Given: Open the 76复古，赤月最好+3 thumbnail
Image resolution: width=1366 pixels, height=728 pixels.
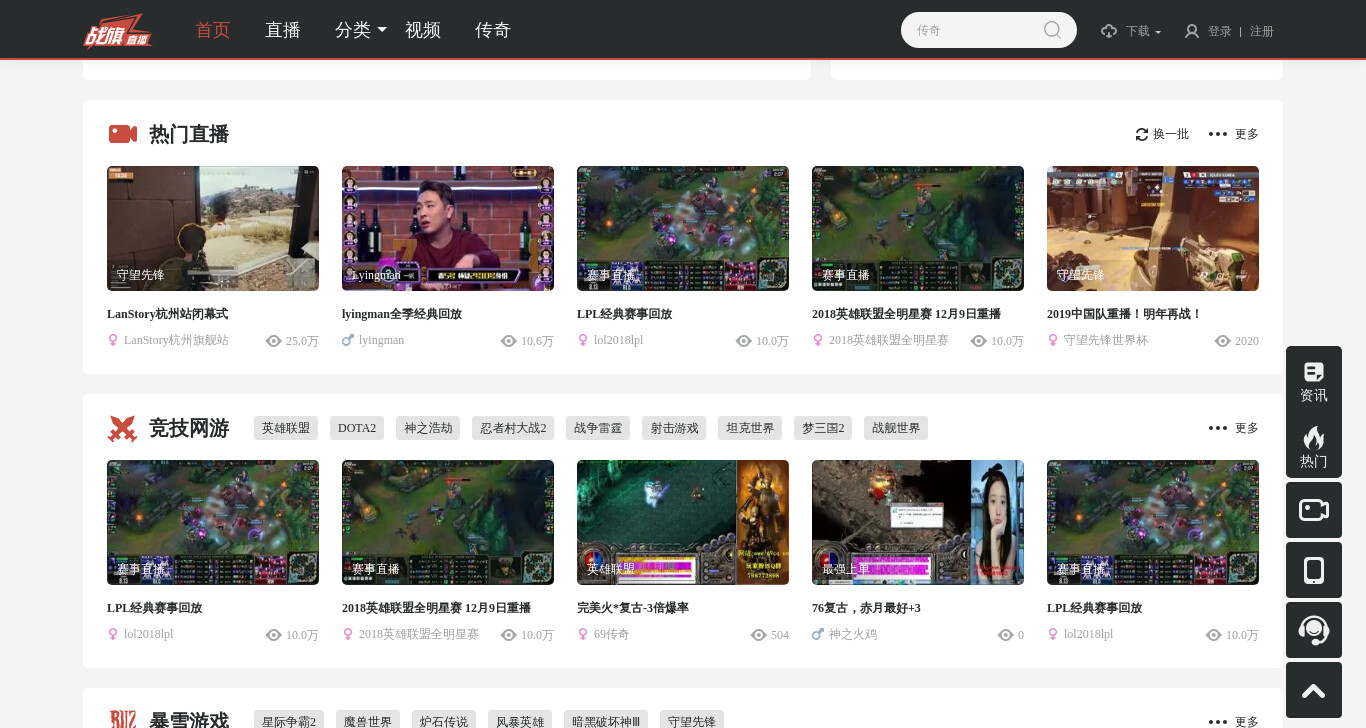Looking at the screenshot, I should [918, 522].
